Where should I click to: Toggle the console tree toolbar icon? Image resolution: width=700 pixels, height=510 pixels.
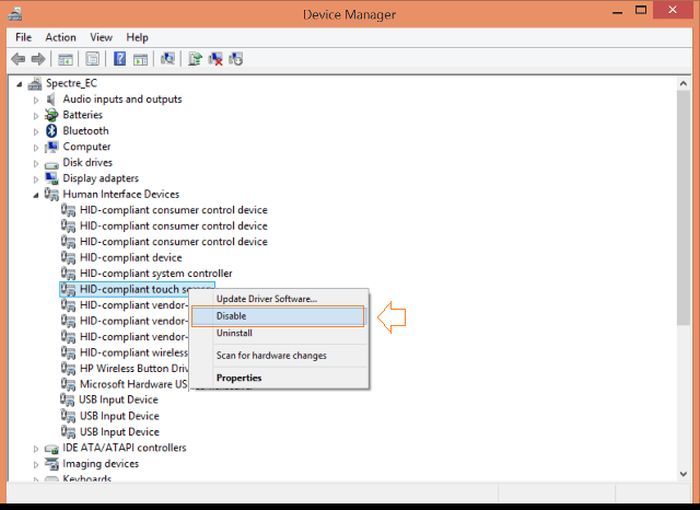(66, 59)
